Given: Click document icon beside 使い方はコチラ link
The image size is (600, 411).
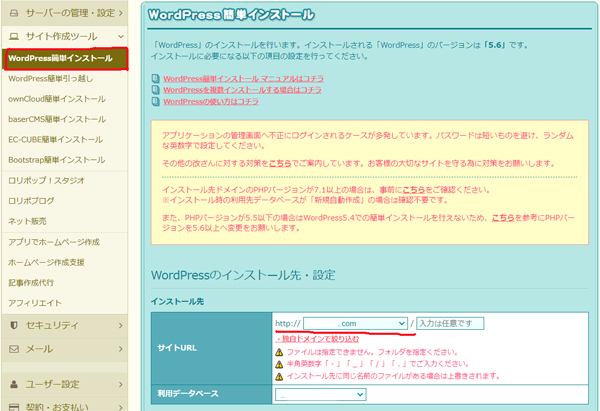Looking at the screenshot, I should pyautogui.click(x=155, y=101).
